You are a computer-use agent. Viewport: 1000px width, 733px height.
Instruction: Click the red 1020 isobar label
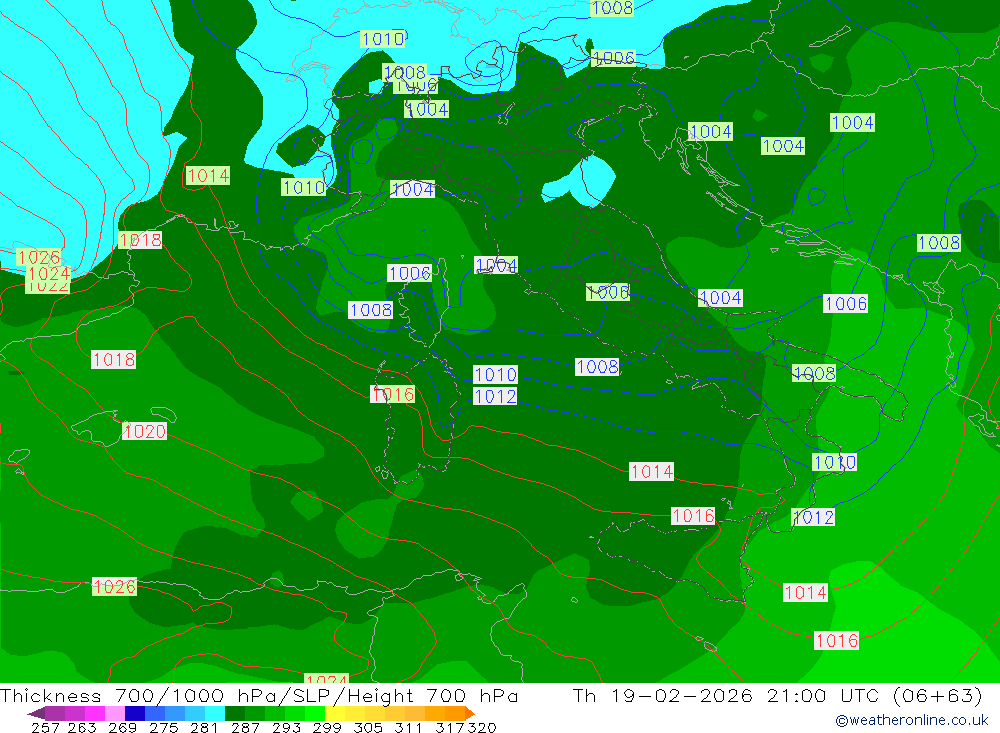pos(144,431)
